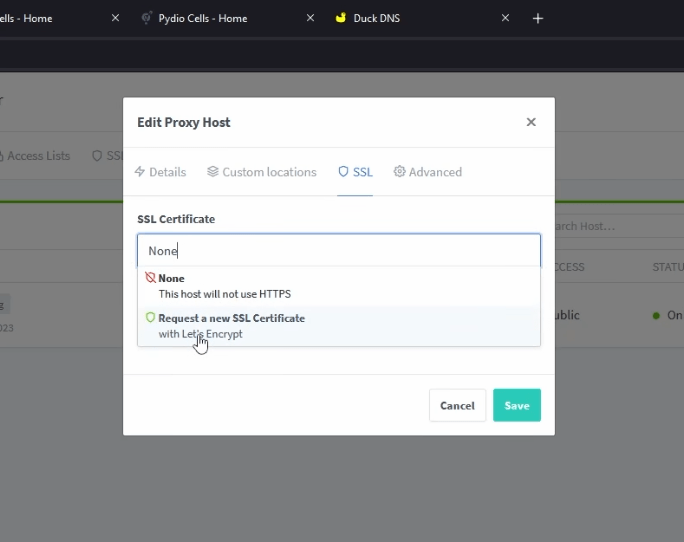Screen dimensions: 684x542
Task: Click the Advanced tab gear icon
Action: 400,172
